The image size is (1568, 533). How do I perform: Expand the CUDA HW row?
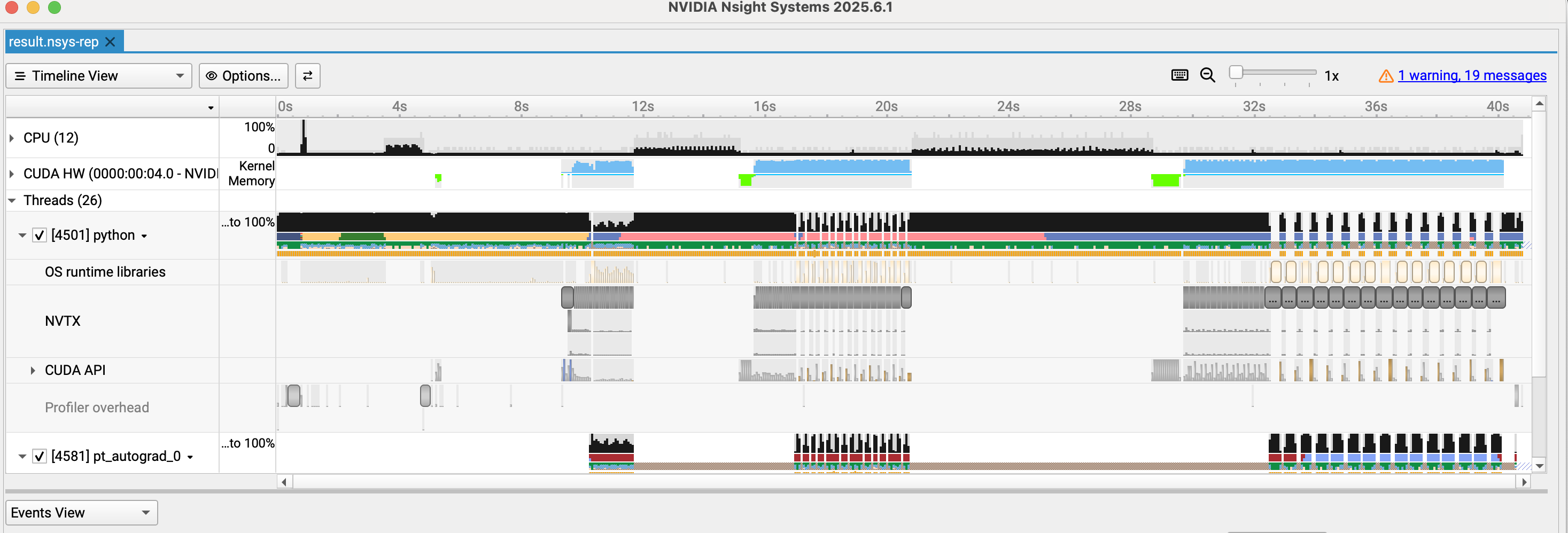click(12, 174)
